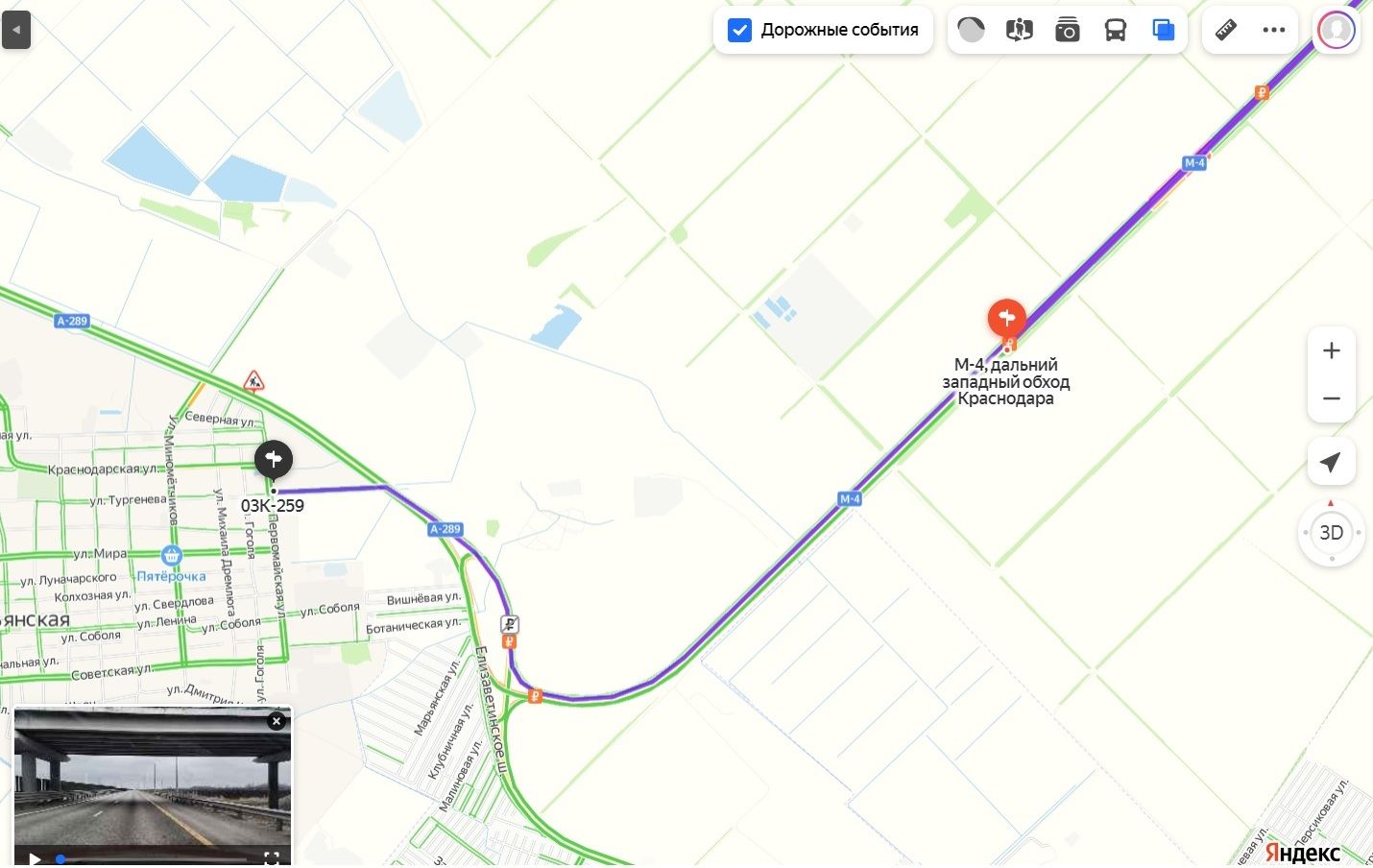The height and width of the screenshot is (868, 1373).
Task: Open the three-dots more menu
Action: point(1274,30)
